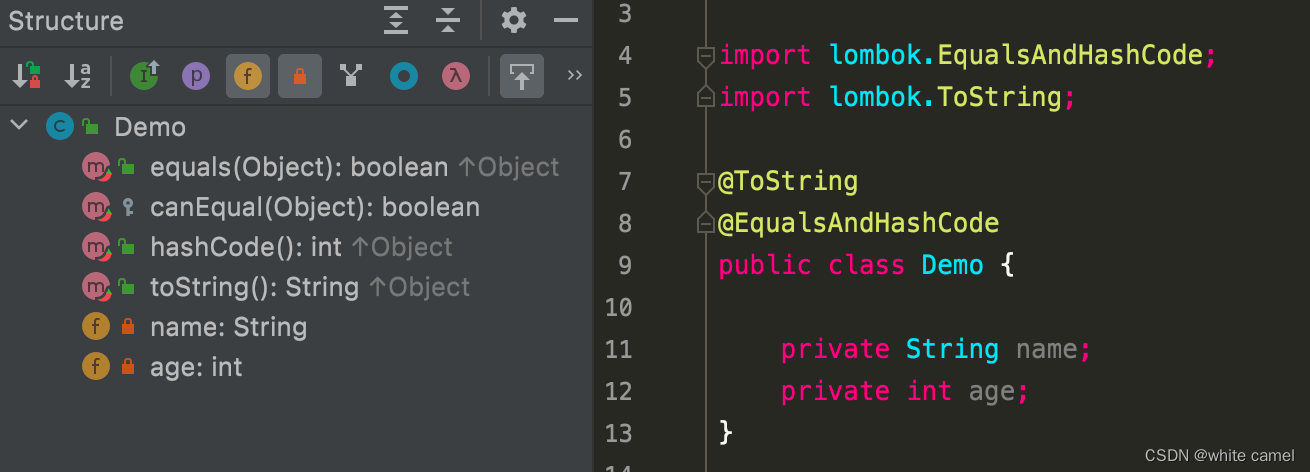Toggle show inherited members icon
This screenshot has width=1310, height=472.
(x=144, y=76)
